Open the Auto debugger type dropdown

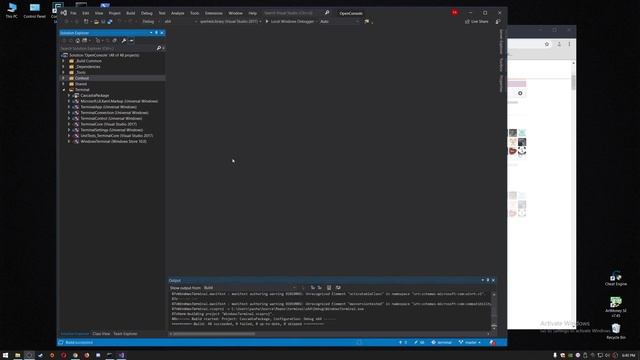pos(340,21)
